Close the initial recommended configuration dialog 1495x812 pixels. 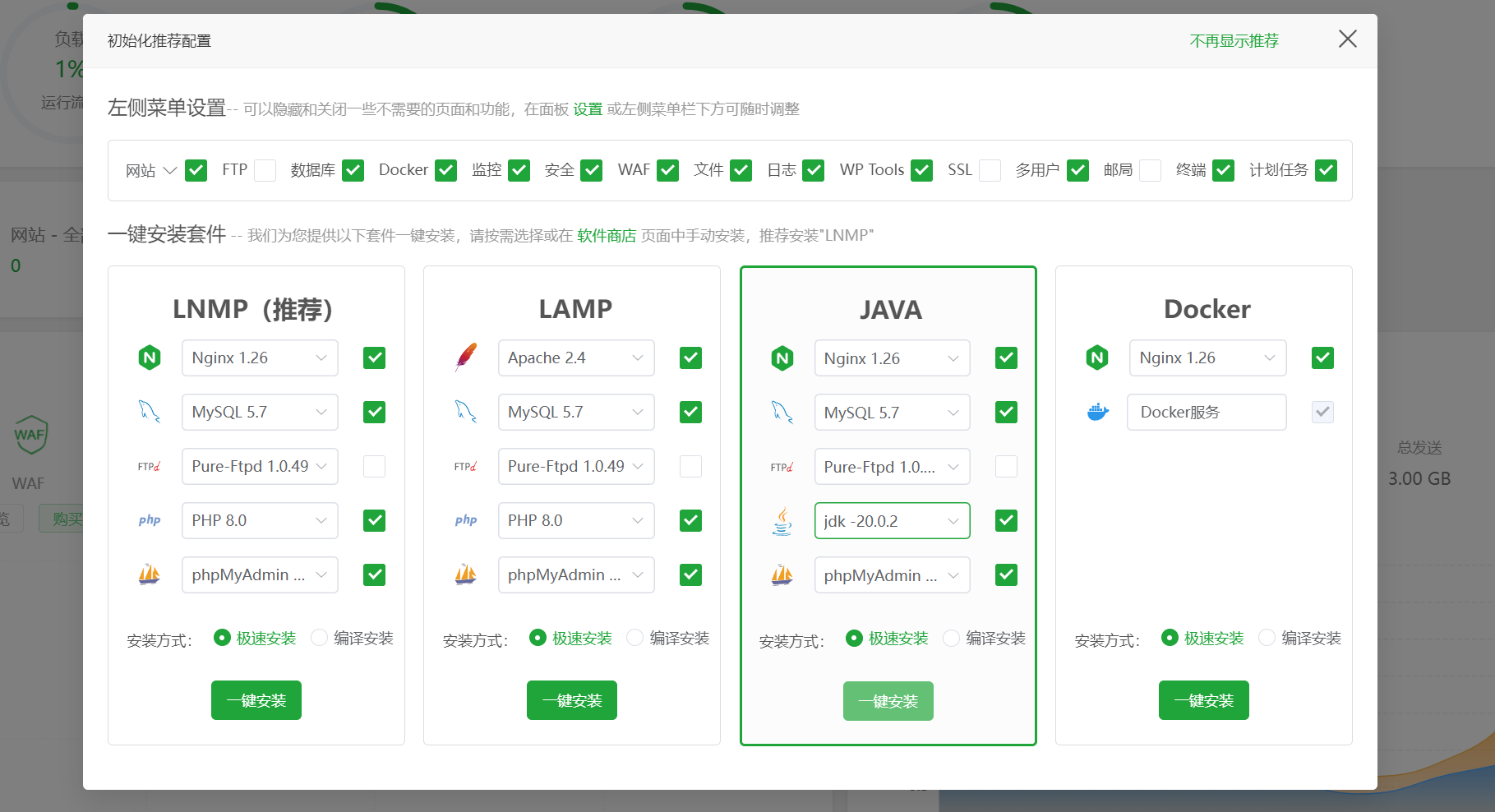coord(1348,39)
